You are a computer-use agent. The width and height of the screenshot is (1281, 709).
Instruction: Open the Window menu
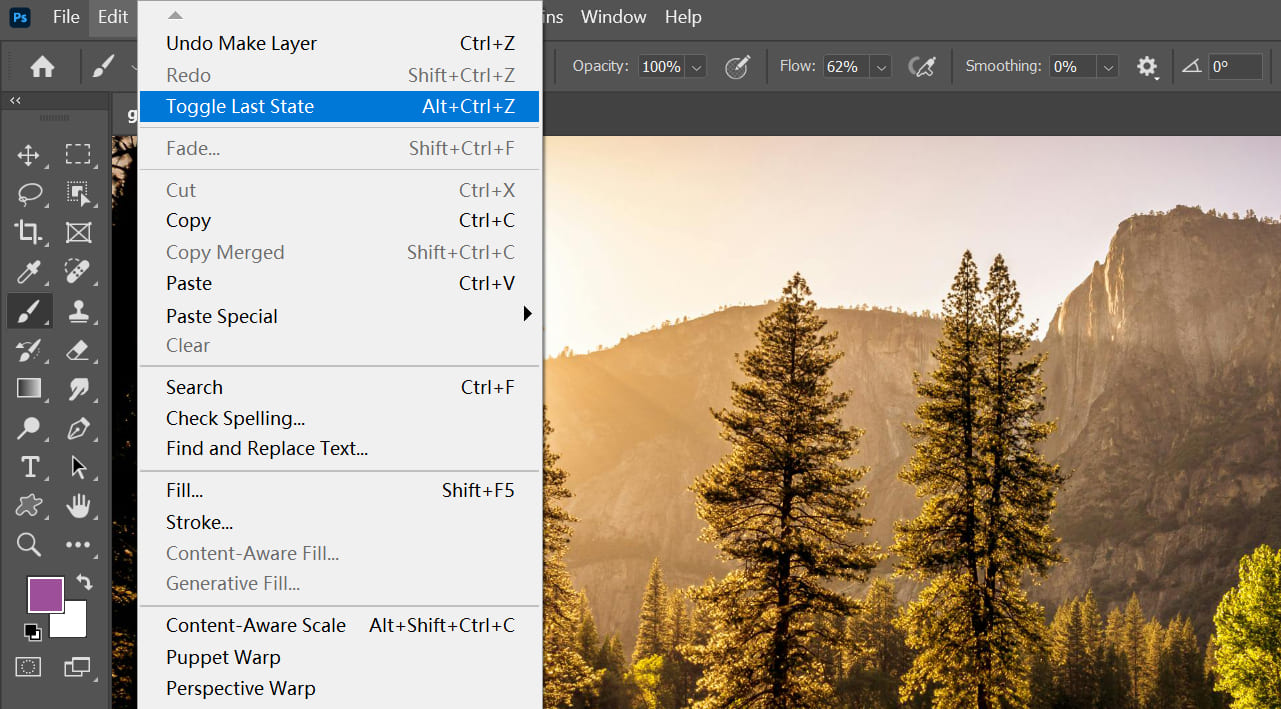[613, 17]
